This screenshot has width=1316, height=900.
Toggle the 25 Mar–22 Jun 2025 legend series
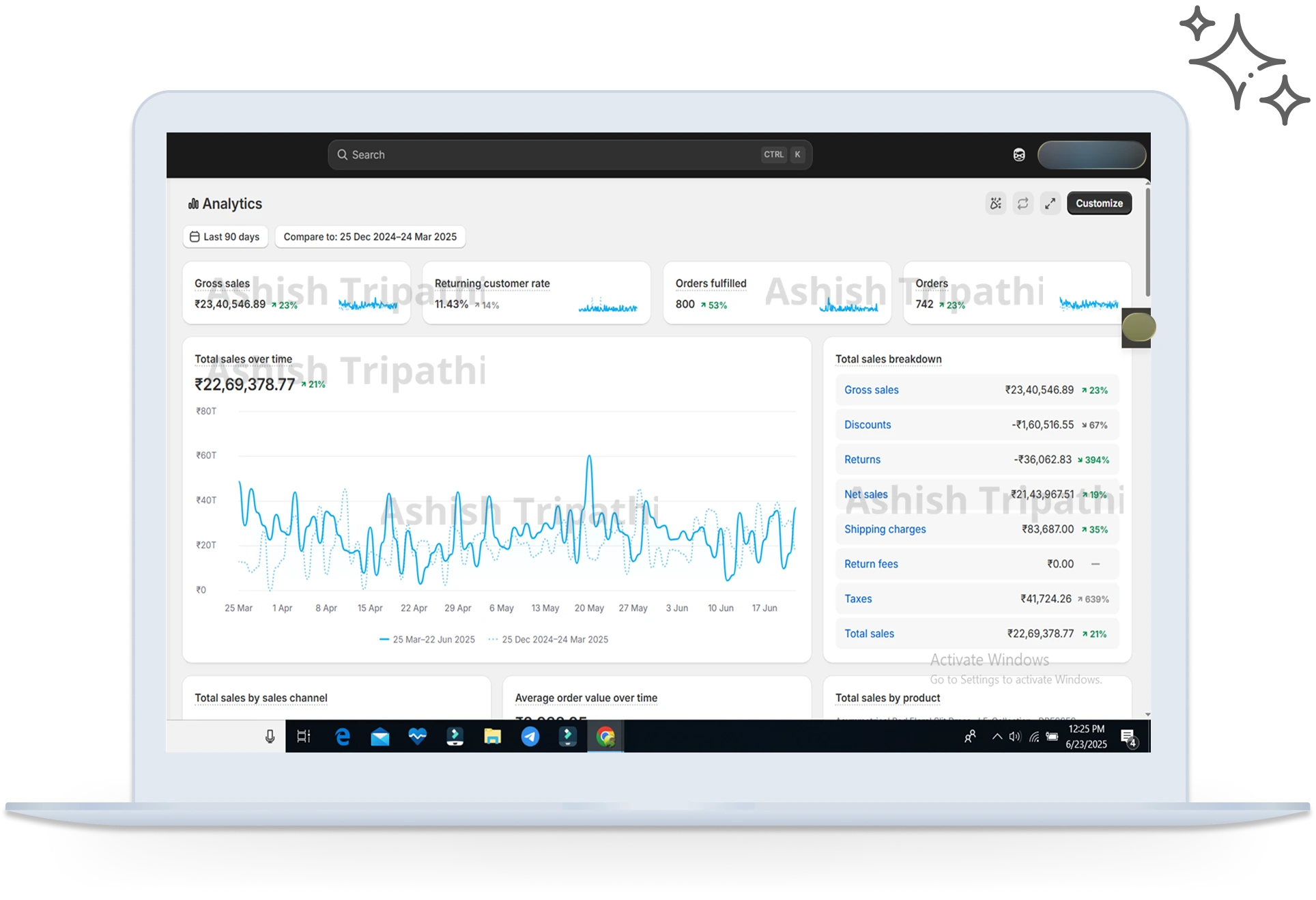[427, 640]
